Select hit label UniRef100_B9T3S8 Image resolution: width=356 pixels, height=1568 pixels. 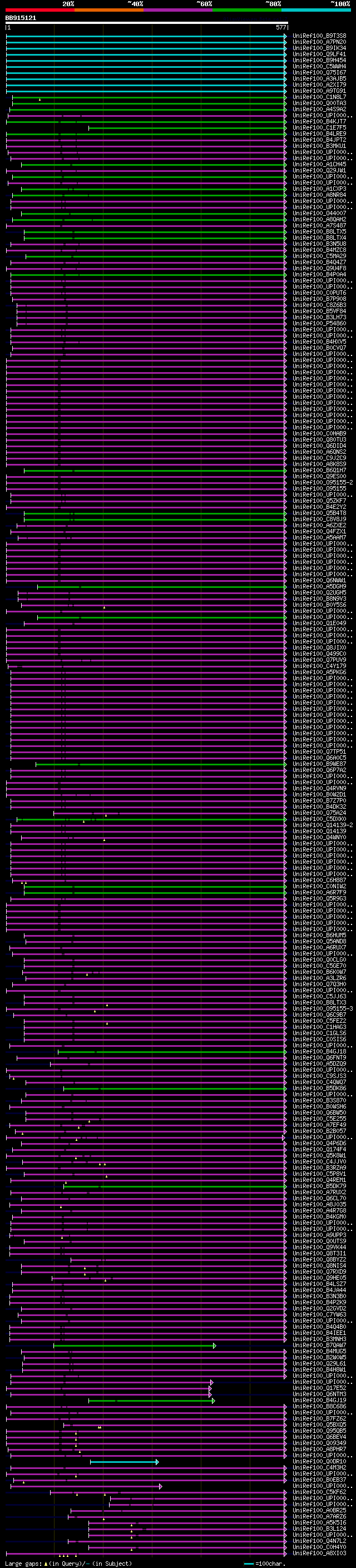coord(319,36)
